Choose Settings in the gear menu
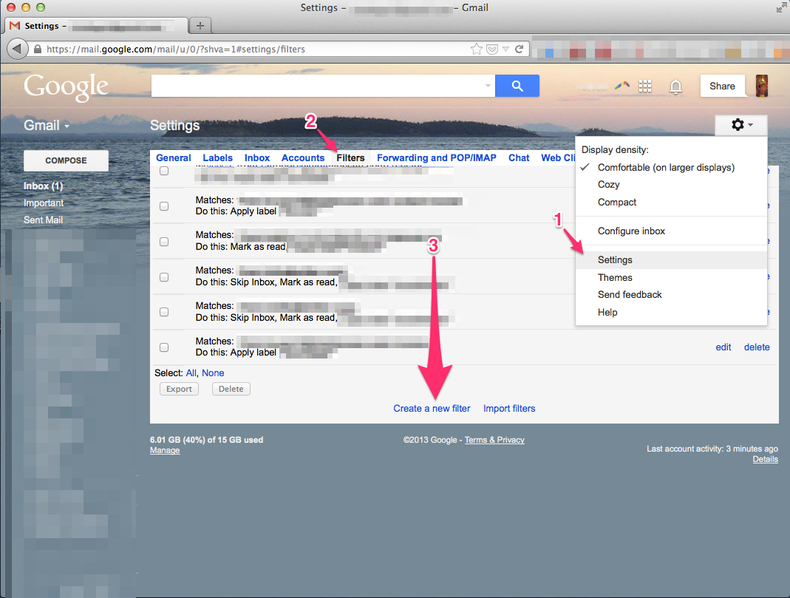Viewport: 790px width, 598px height. pos(671,259)
